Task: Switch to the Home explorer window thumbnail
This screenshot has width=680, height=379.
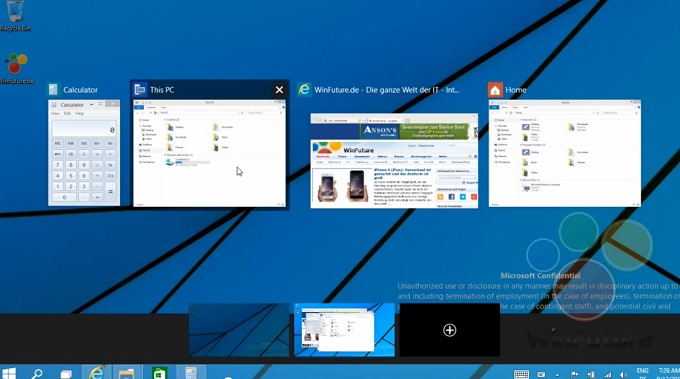Action: click(x=565, y=153)
